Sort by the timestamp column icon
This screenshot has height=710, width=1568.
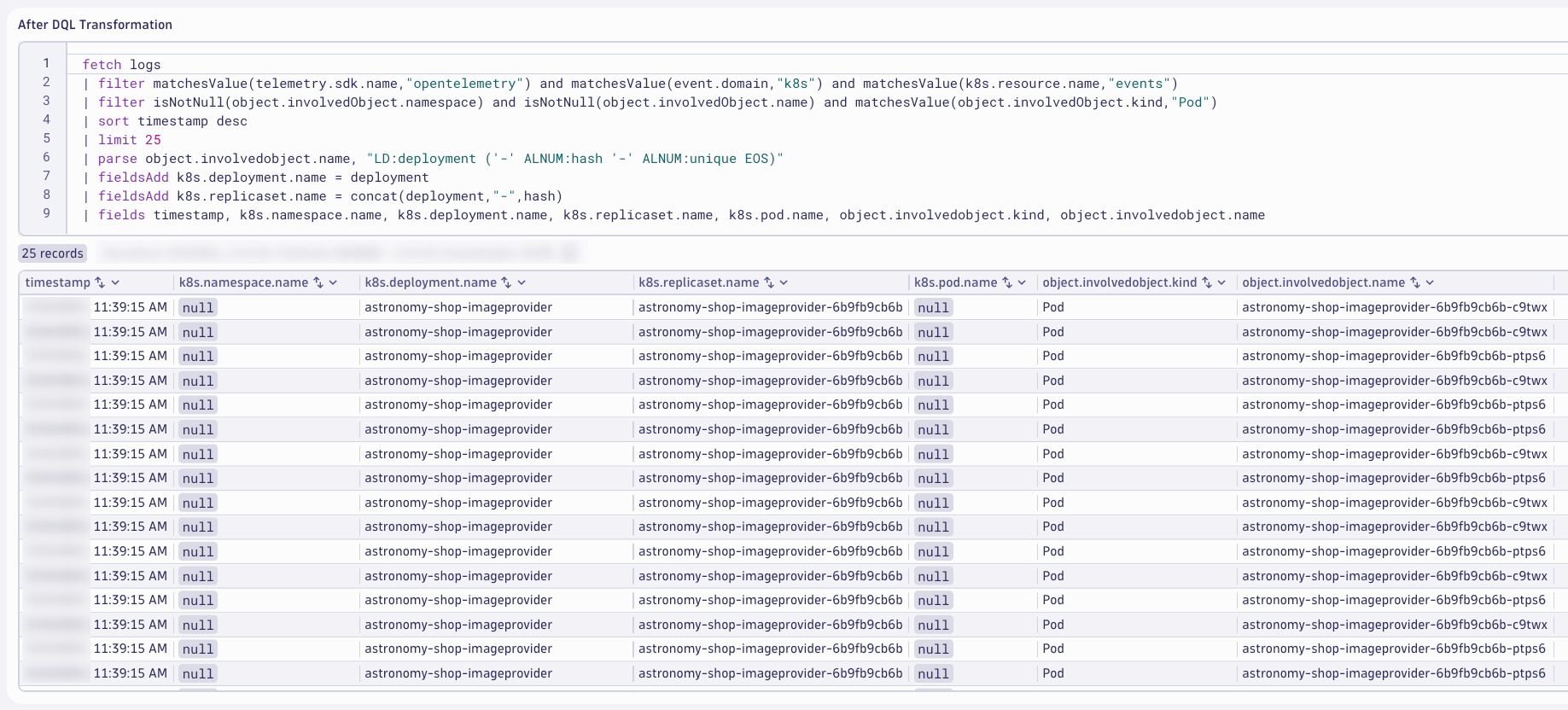tap(100, 282)
